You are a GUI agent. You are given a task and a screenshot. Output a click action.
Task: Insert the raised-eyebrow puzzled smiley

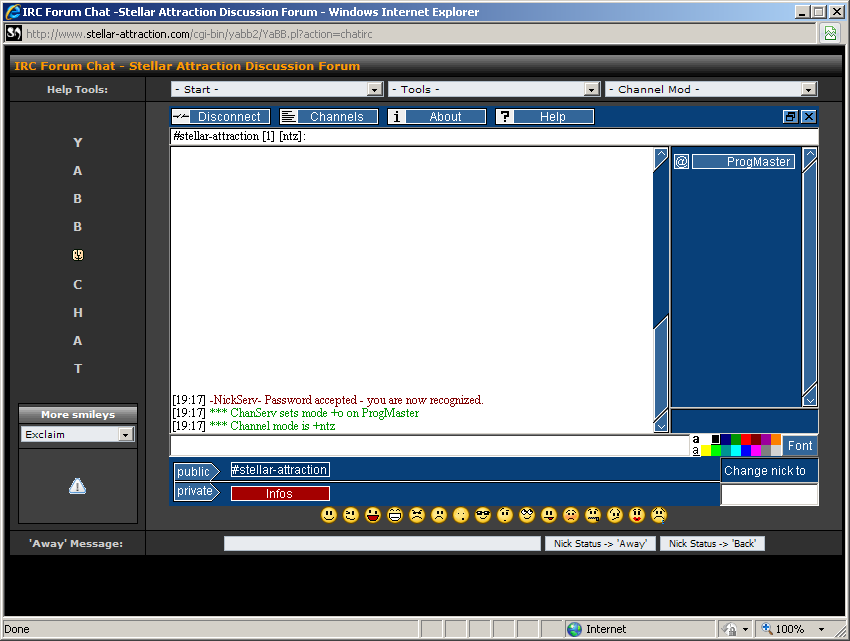coord(505,515)
